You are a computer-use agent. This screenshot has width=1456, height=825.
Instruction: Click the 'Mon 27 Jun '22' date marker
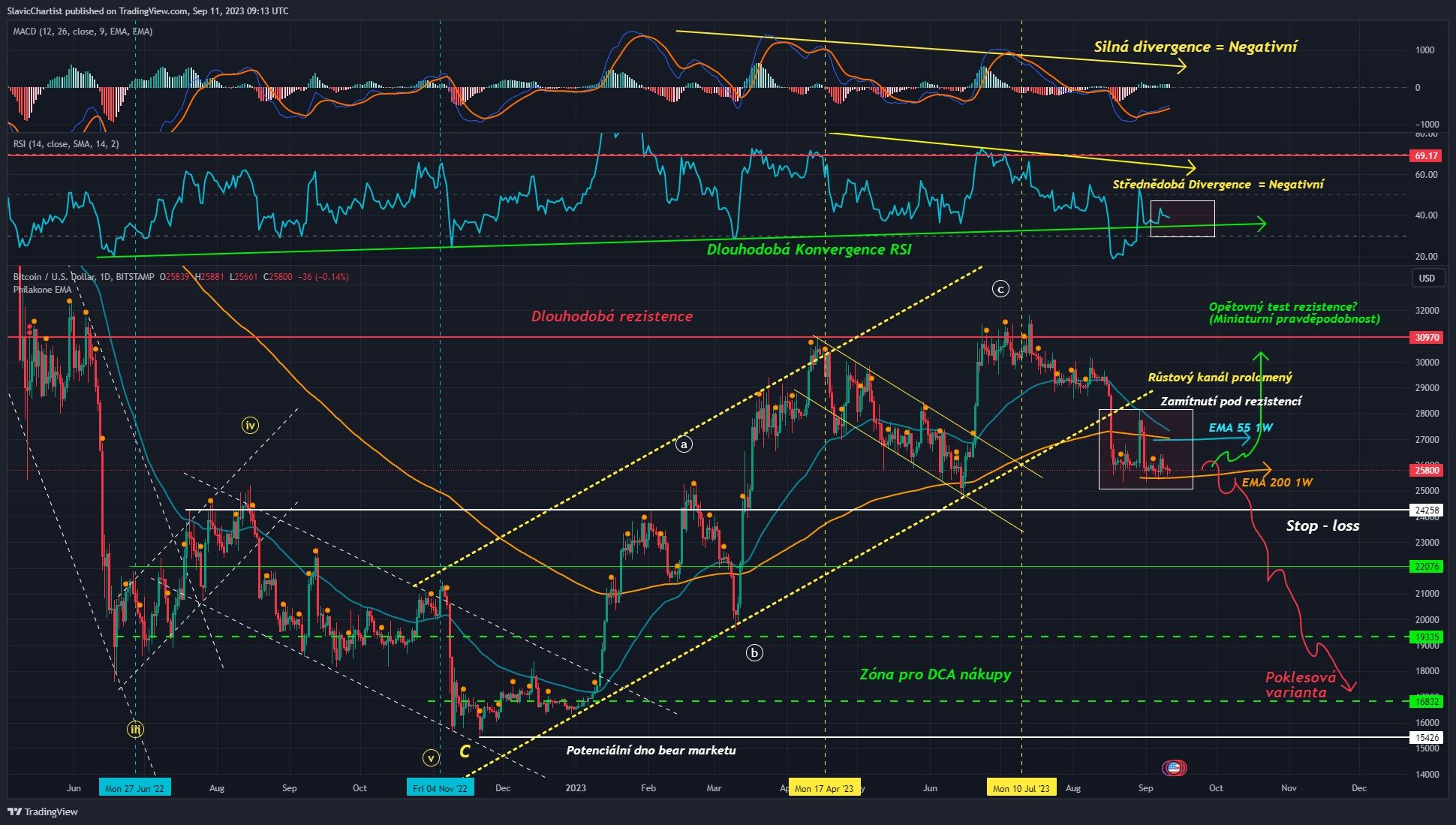pyautogui.click(x=134, y=788)
